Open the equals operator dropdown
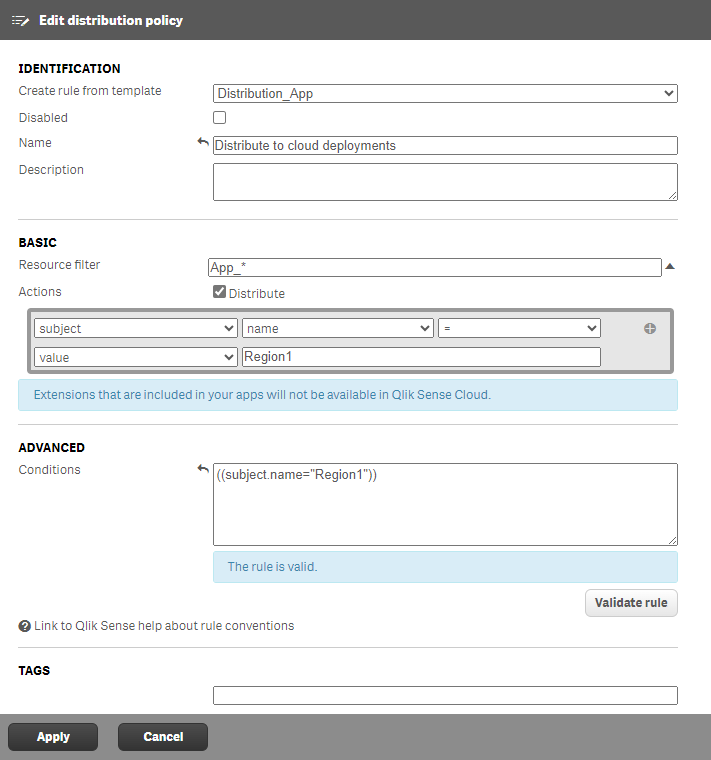 coord(518,328)
